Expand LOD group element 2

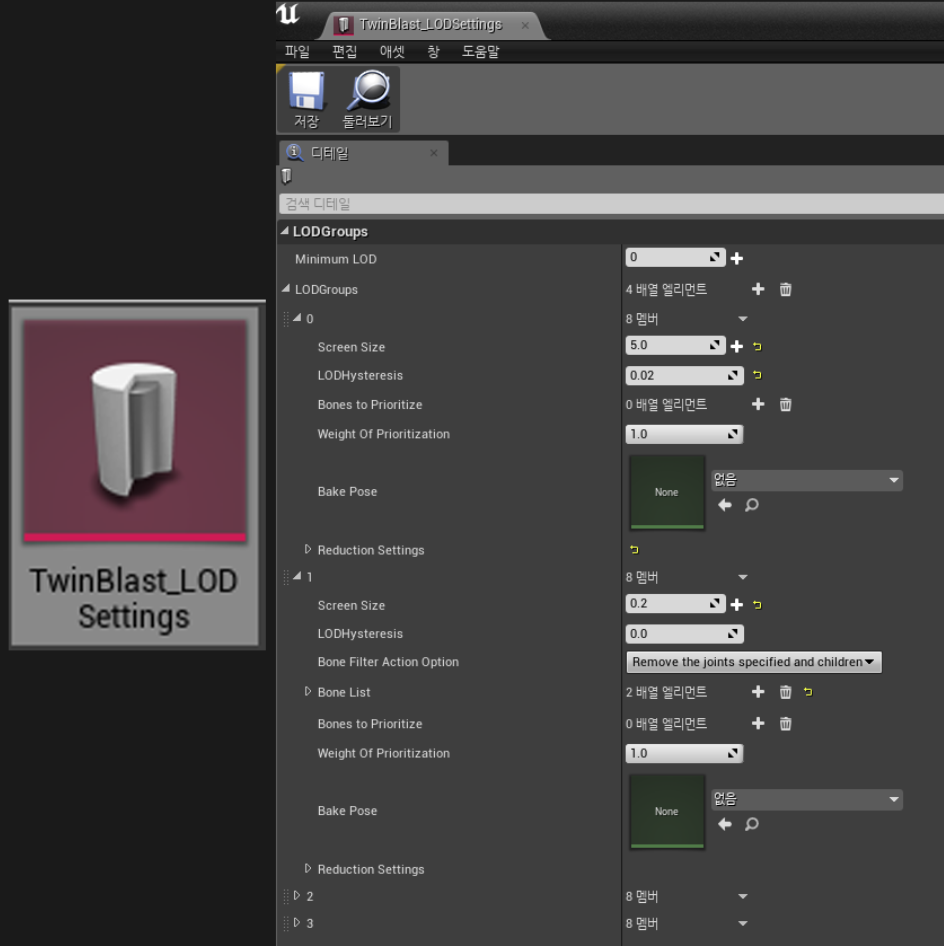(x=297, y=895)
